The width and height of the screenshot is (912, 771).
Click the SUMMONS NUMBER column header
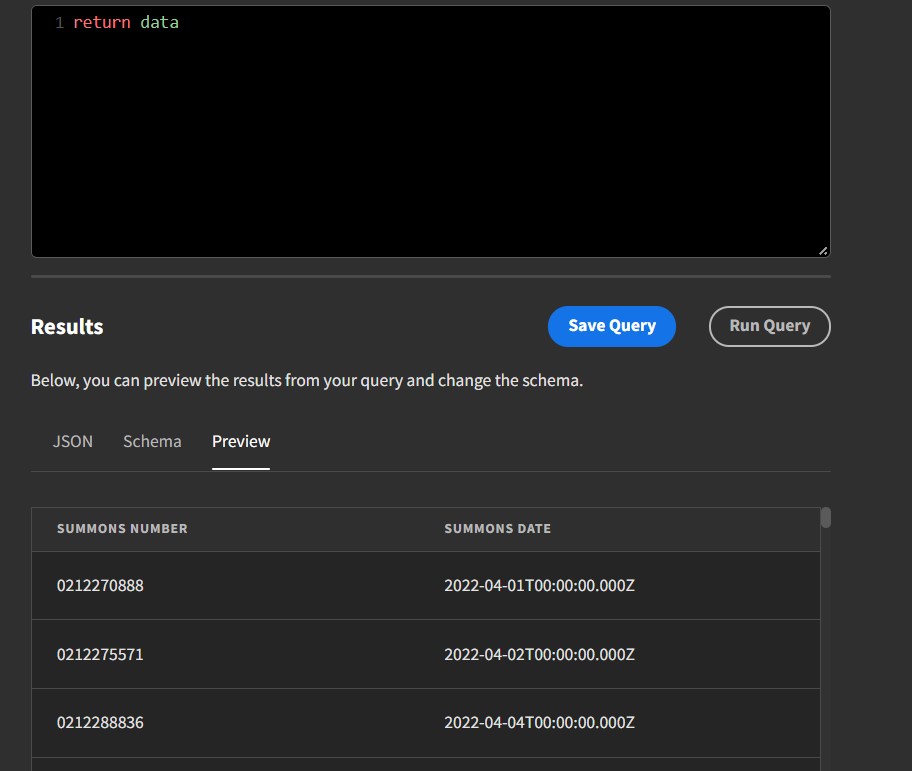pyautogui.click(x=122, y=529)
